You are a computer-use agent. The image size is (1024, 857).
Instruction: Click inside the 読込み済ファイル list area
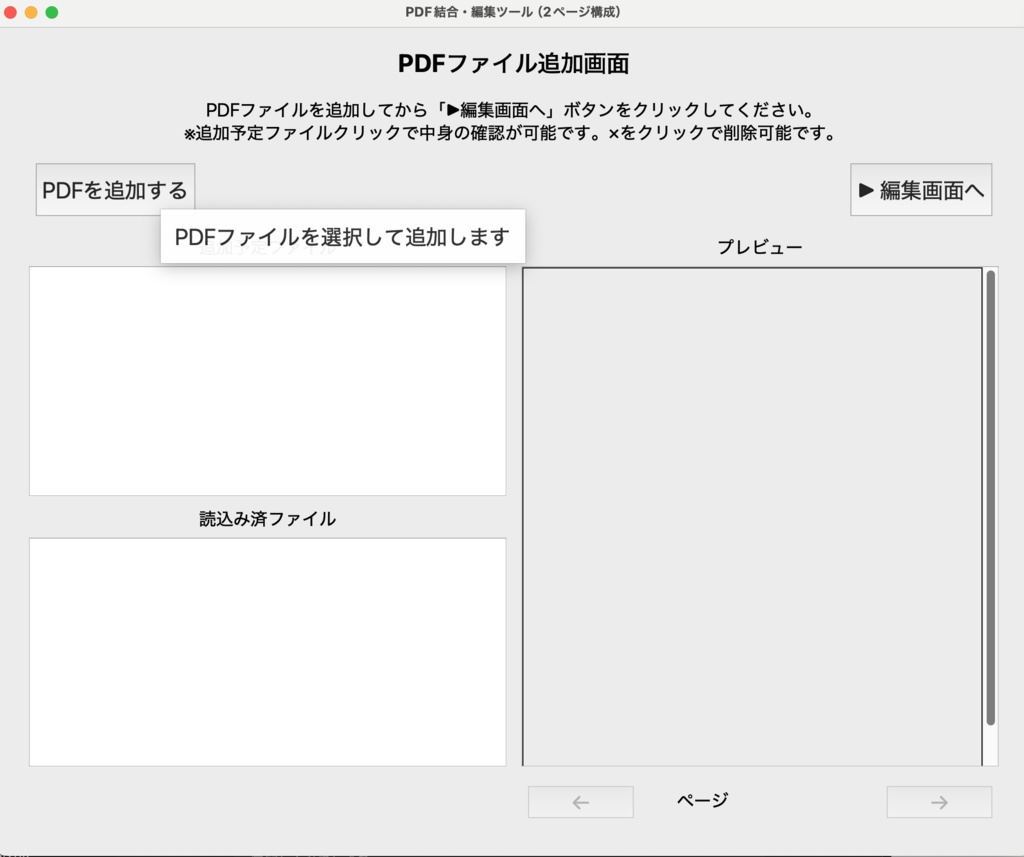pos(267,650)
